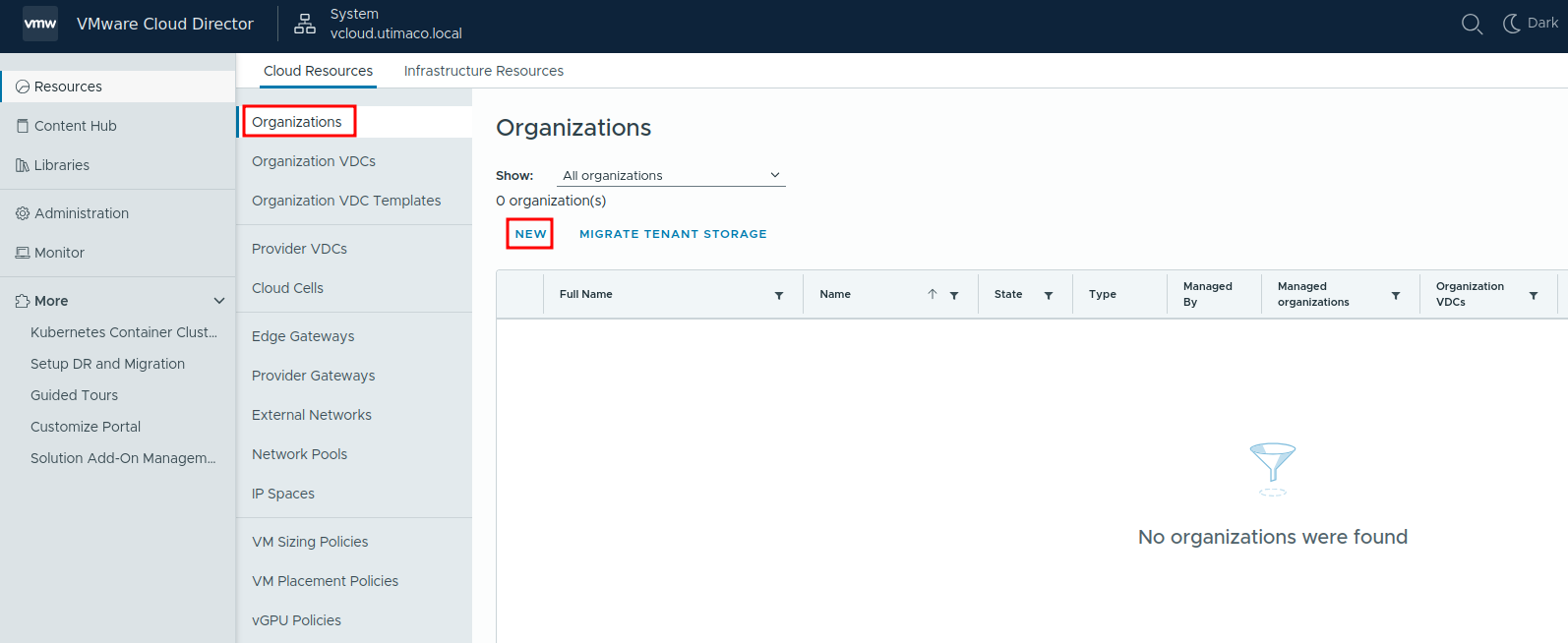The height and width of the screenshot is (643, 1568).
Task: Click the '0 organization(s)' count text
Action: 551,201
